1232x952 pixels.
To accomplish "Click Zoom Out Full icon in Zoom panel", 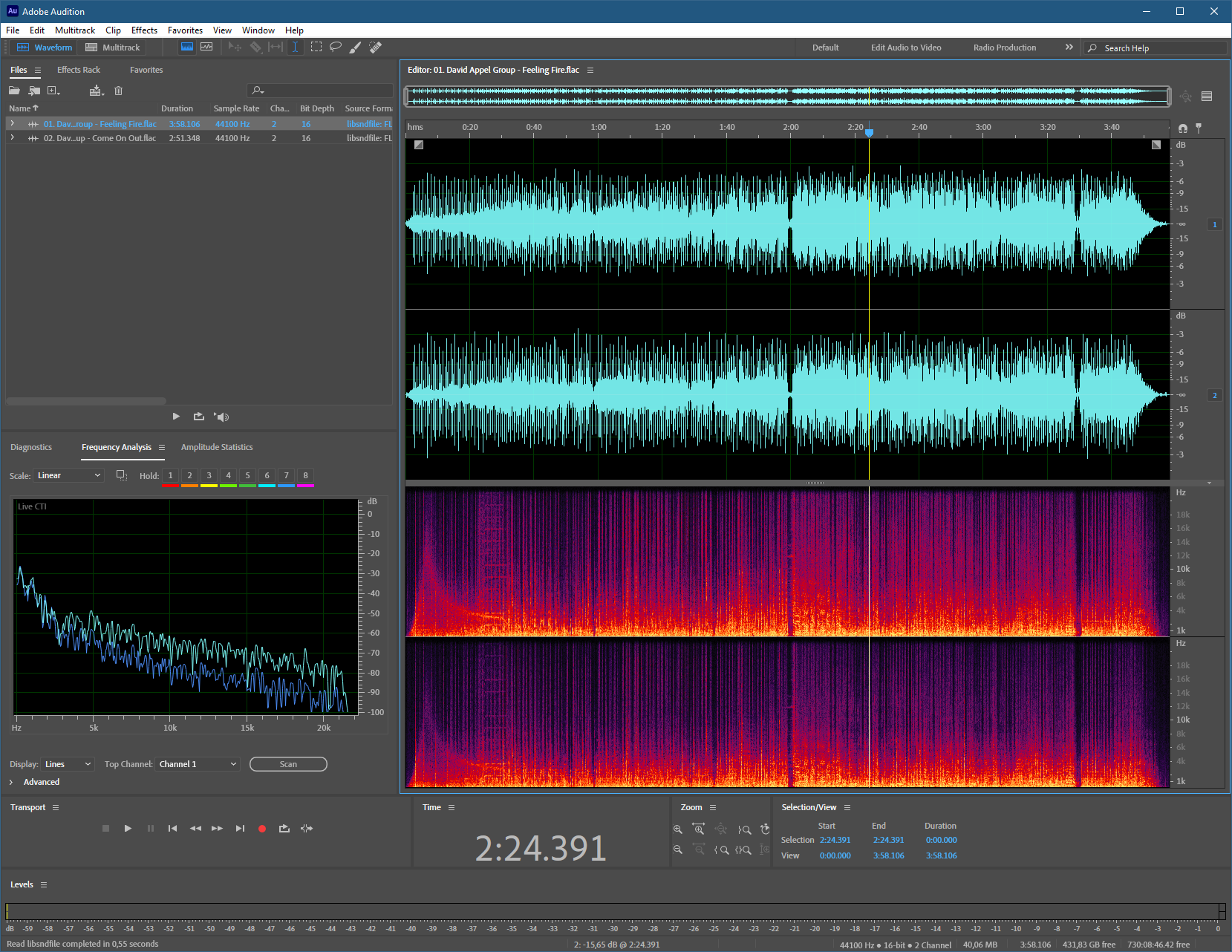I will tap(721, 829).
